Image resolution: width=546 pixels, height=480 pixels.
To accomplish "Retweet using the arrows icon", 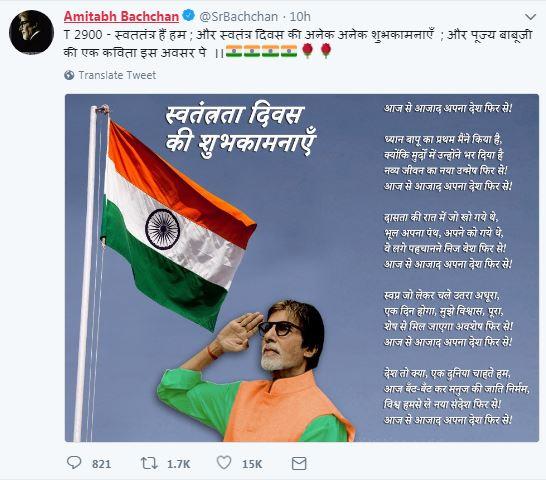I will pyautogui.click(x=149, y=463).
